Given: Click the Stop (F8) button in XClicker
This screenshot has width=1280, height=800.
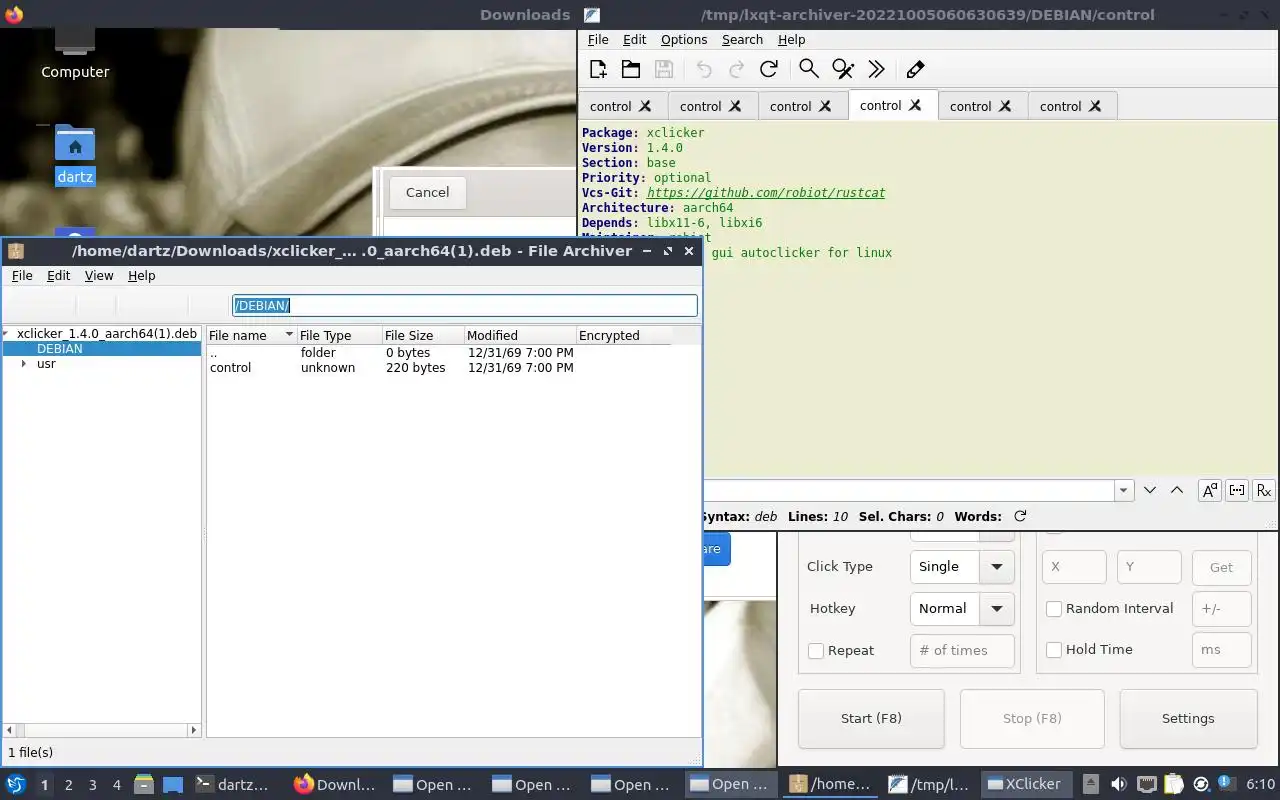Looking at the screenshot, I should click(1032, 718).
